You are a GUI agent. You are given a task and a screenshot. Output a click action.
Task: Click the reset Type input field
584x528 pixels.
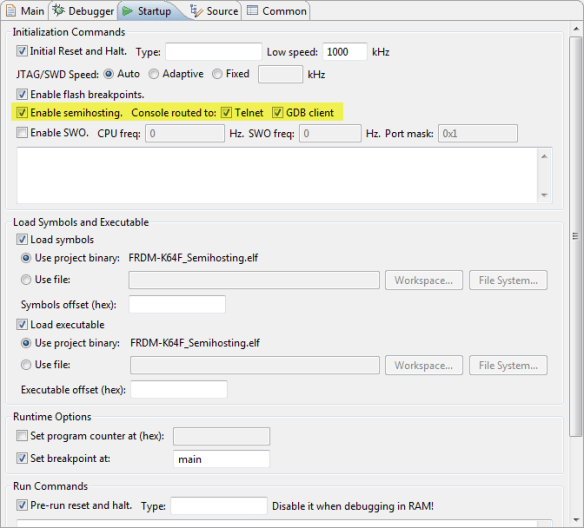coord(213,51)
